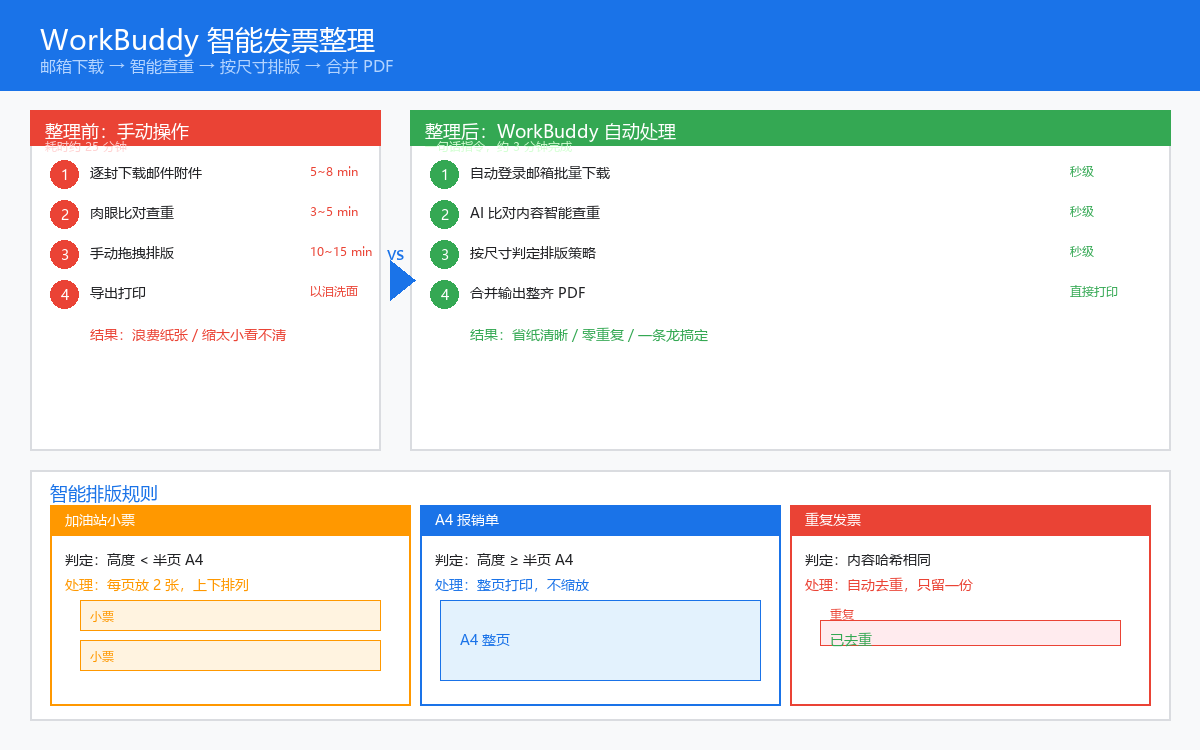Click the rule 判定：高度 < 半页 A4
The height and width of the screenshot is (750, 1200).
[x=134, y=560]
